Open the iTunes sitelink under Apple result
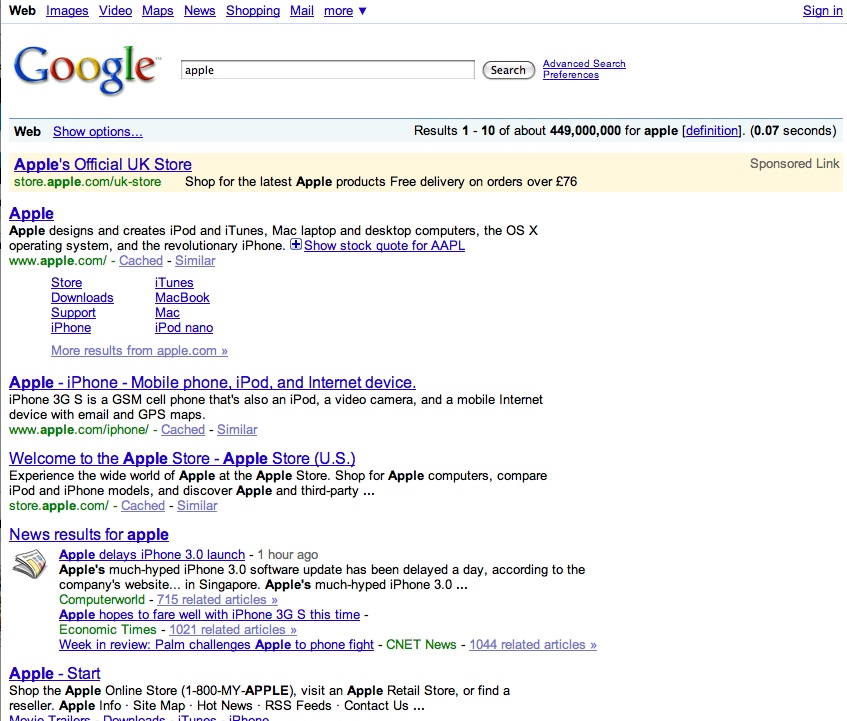 [x=174, y=283]
